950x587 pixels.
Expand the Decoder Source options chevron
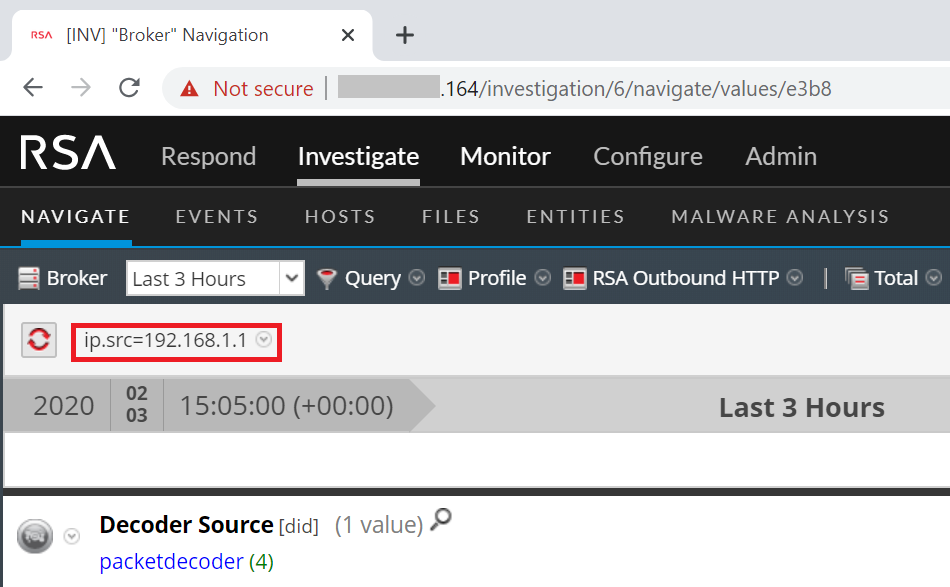pos(71,536)
